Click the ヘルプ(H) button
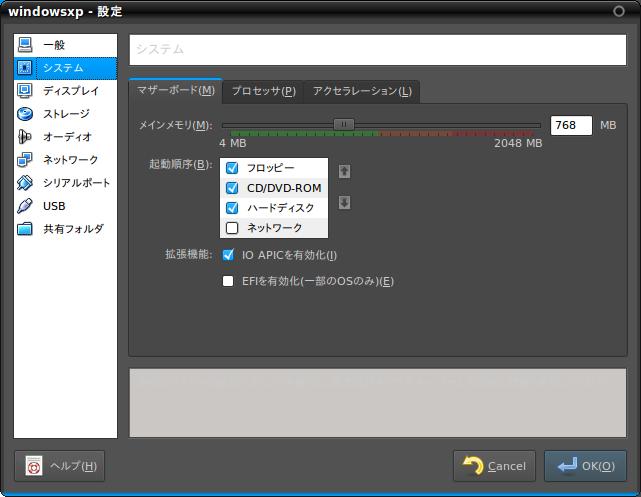Screen dimensions: 641x497 (x=60, y=466)
